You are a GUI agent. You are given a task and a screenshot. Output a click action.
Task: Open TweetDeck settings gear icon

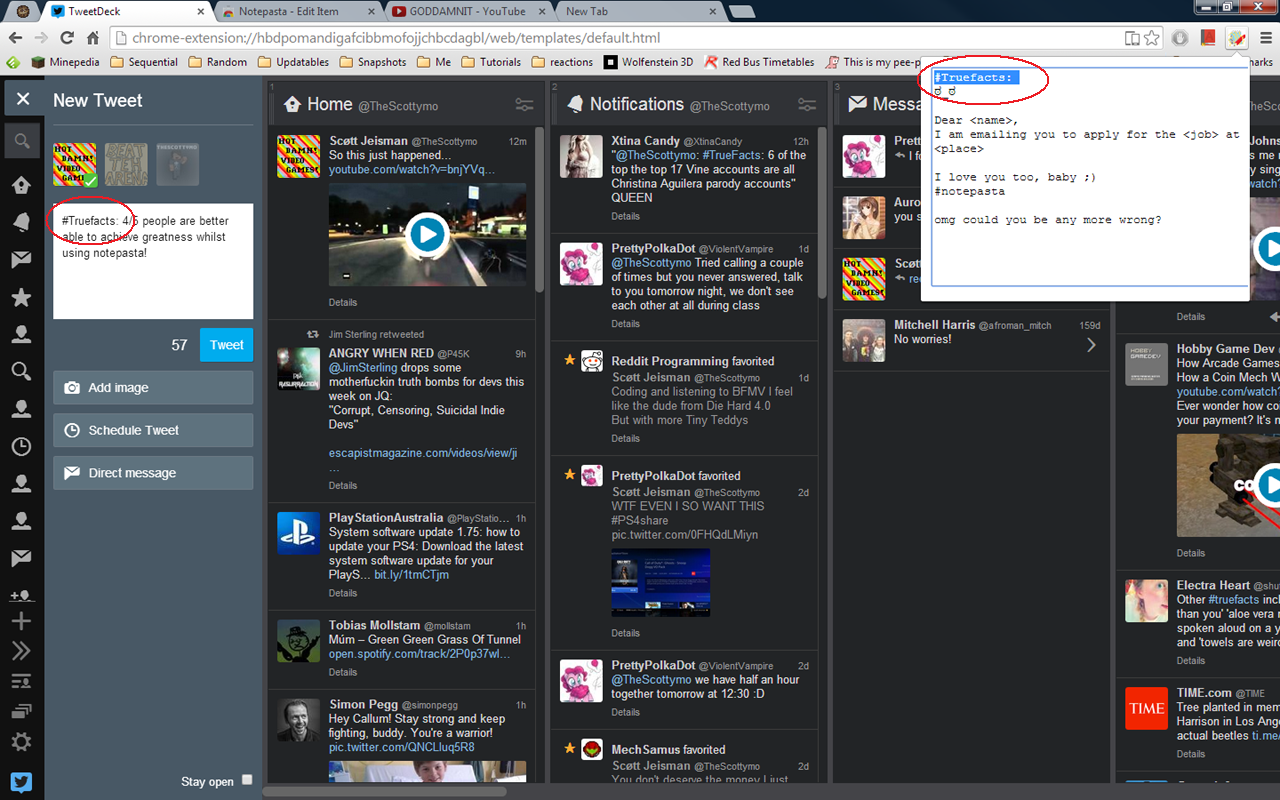point(21,742)
